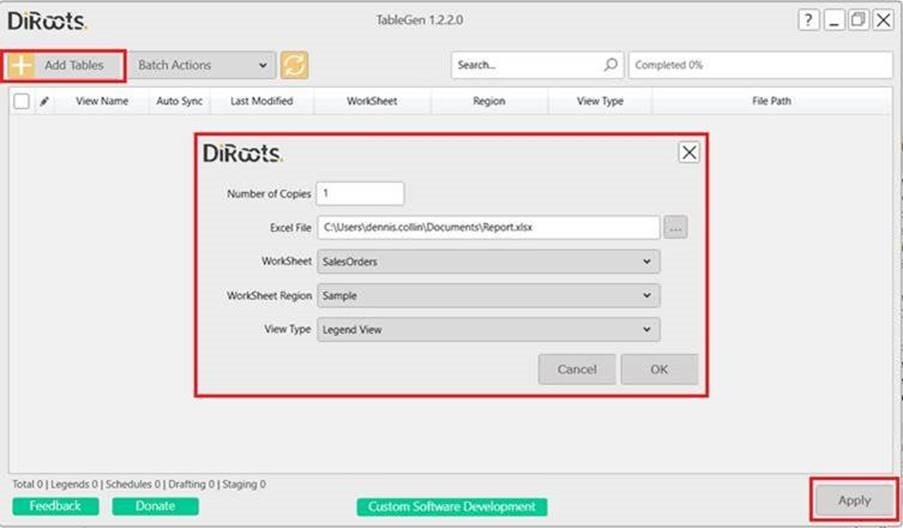Sort by Region column header

(x=489, y=101)
